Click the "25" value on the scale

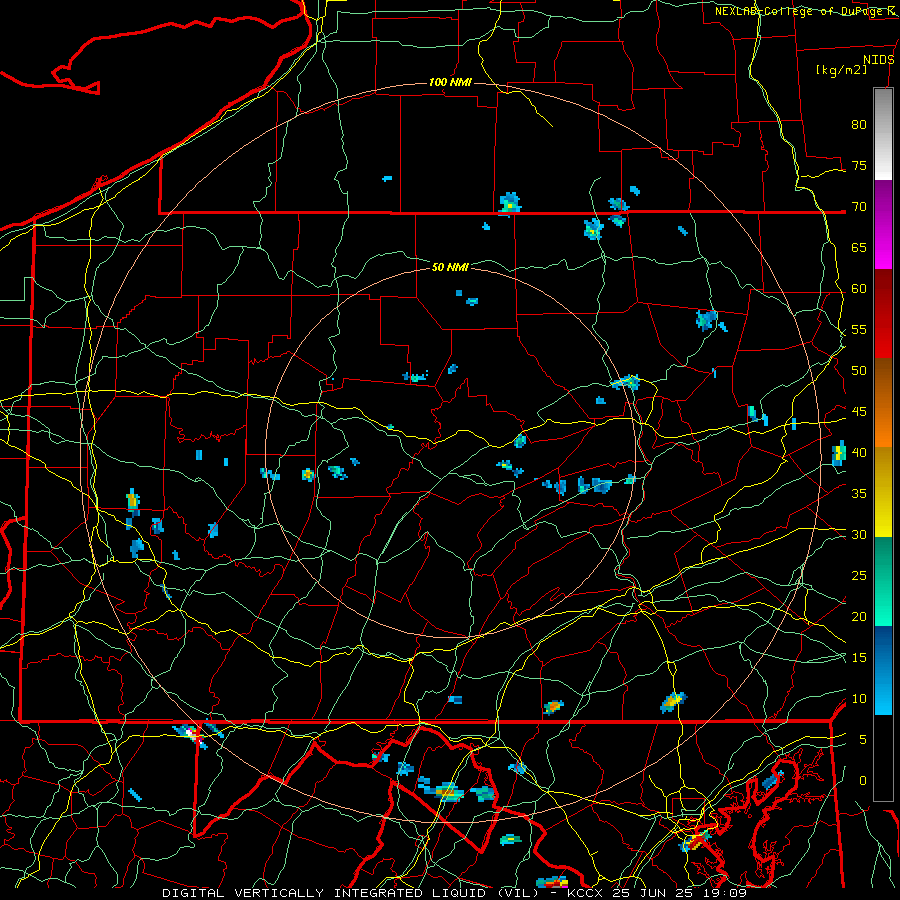[x=859, y=575]
